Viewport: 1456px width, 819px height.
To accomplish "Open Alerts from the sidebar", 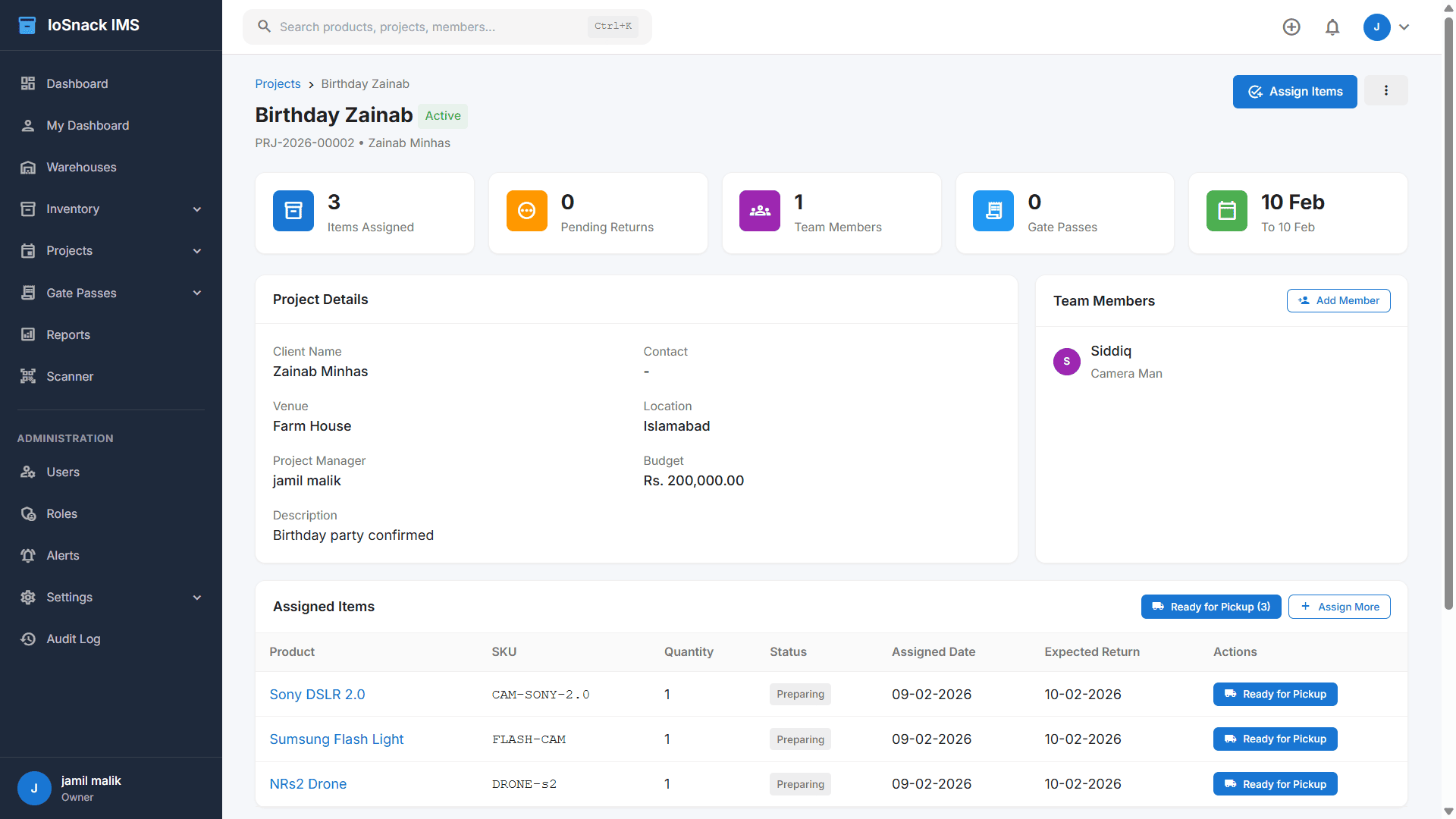I will click(62, 555).
